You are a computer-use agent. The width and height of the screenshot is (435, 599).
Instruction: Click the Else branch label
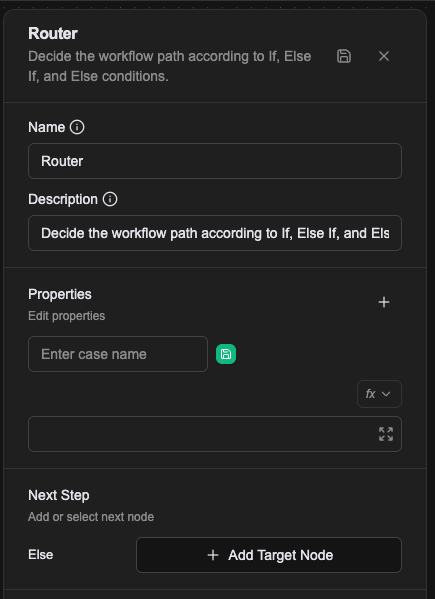[x=40, y=555]
